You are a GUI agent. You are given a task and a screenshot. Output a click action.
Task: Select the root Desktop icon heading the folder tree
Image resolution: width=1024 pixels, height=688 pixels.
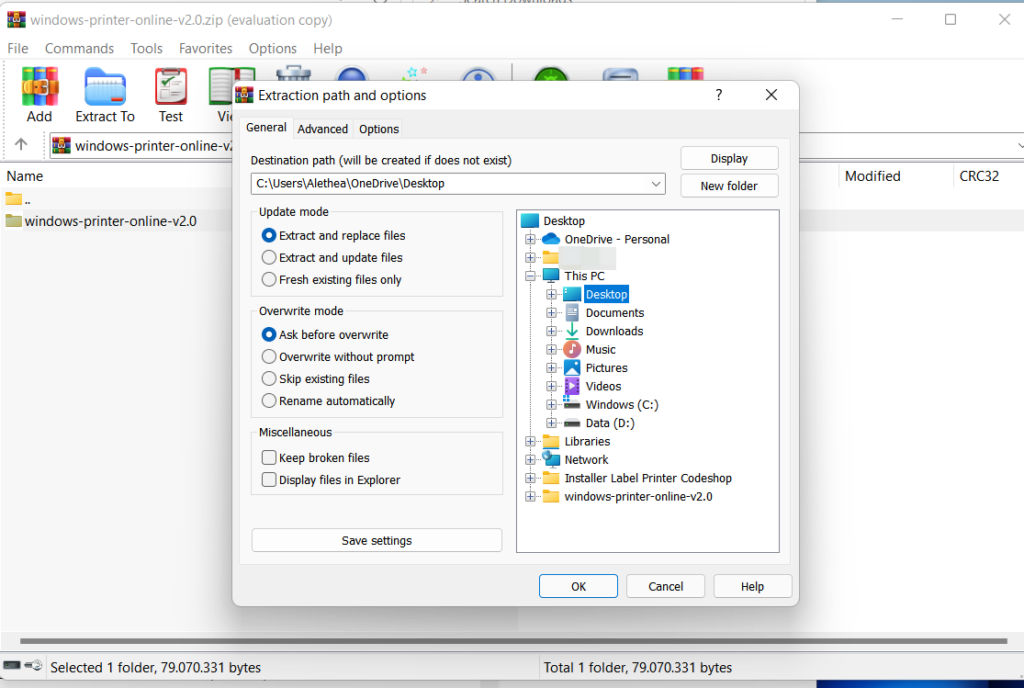pyautogui.click(x=530, y=221)
